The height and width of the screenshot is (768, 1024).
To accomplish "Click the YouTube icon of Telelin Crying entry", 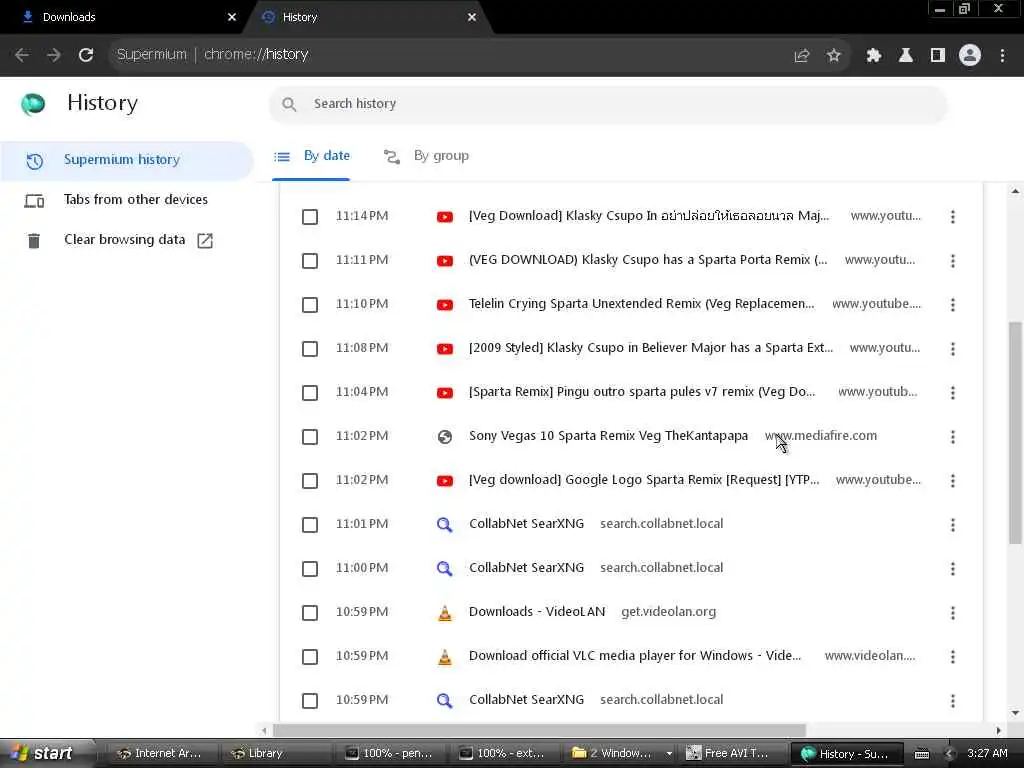I will [x=445, y=304].
